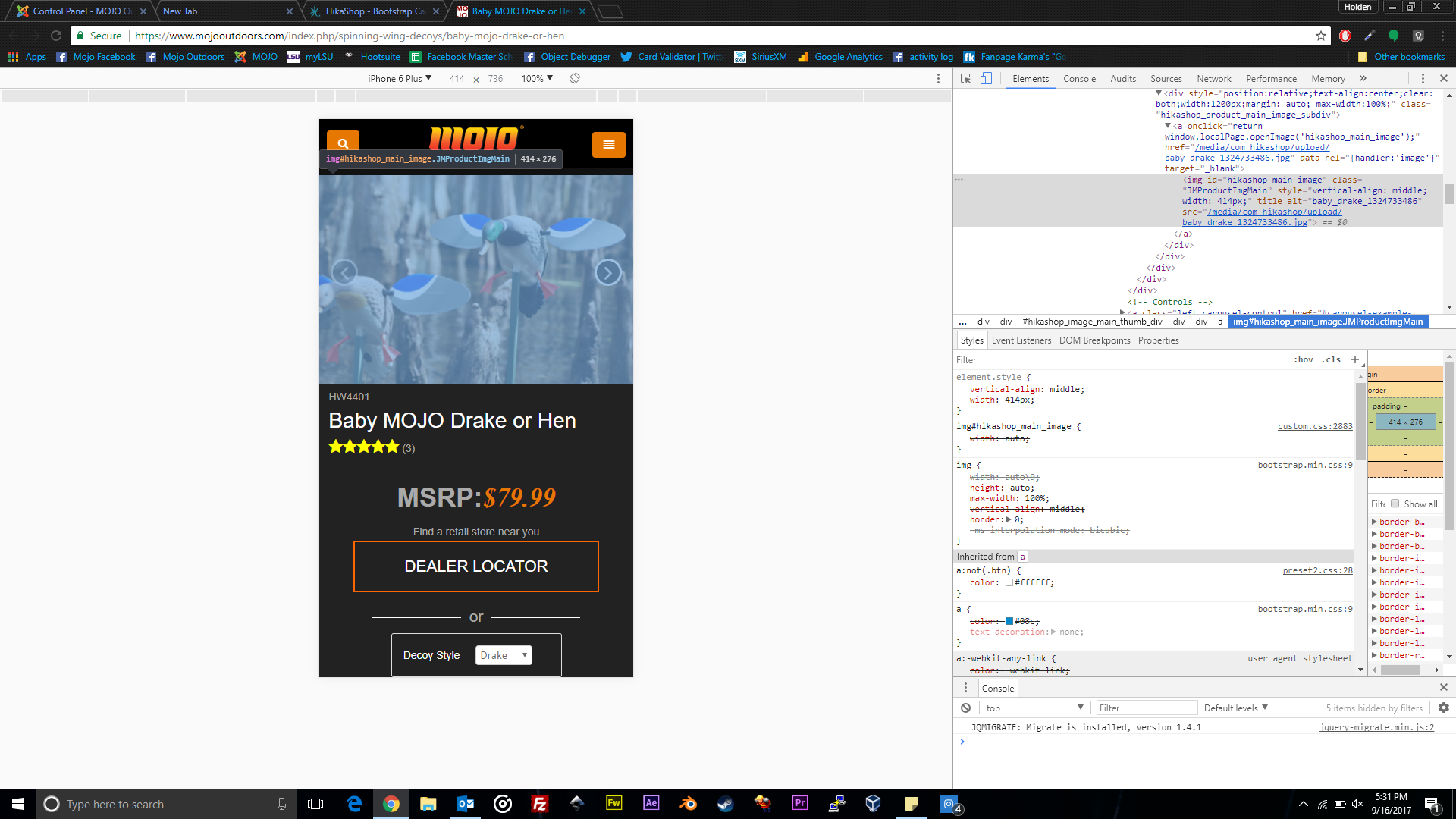1456x819 pixels.
Task: Bookmark the page with the star icon
Action: pyautogui.click(x=1320, y=36)
